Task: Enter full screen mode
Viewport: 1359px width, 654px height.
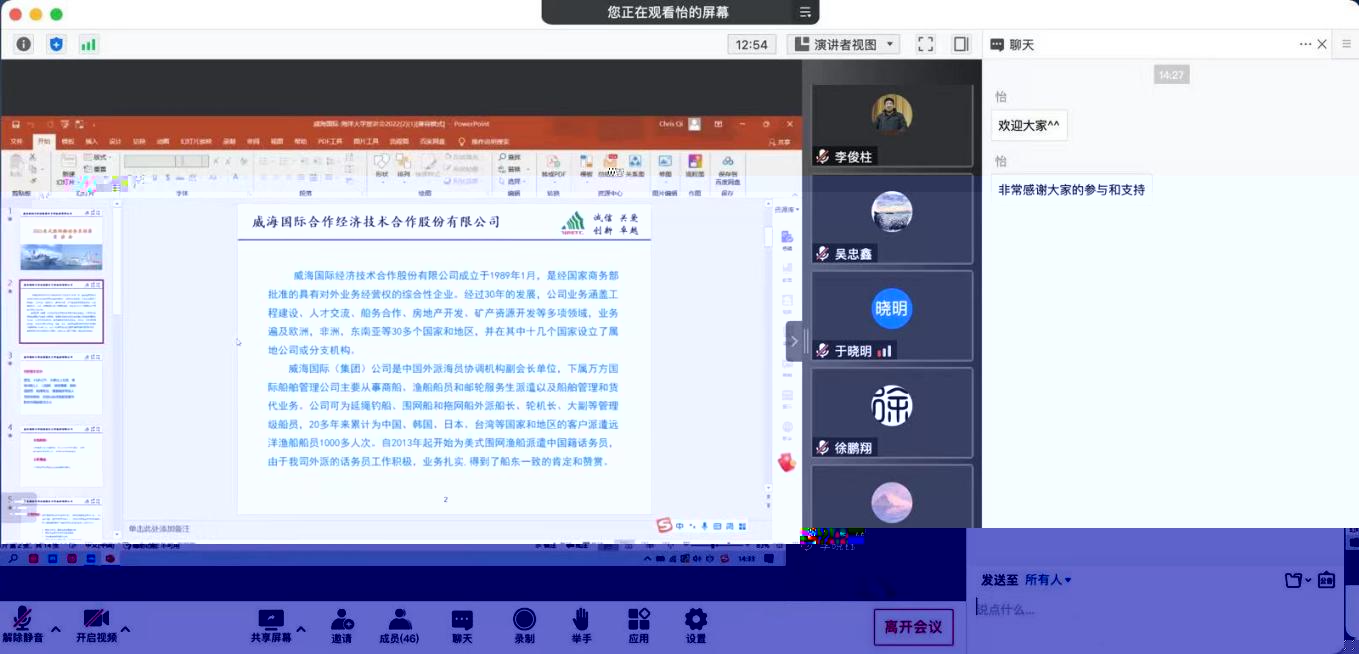Action: pyautogui.click(x=926, y=44)
